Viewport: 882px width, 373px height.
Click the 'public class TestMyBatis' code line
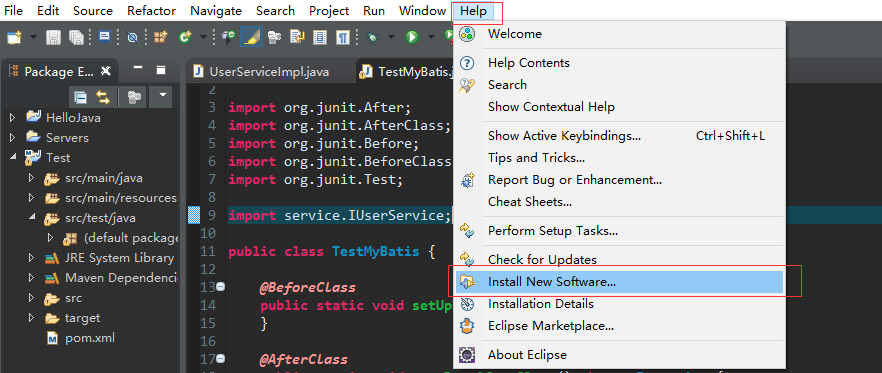pos(331,251)
